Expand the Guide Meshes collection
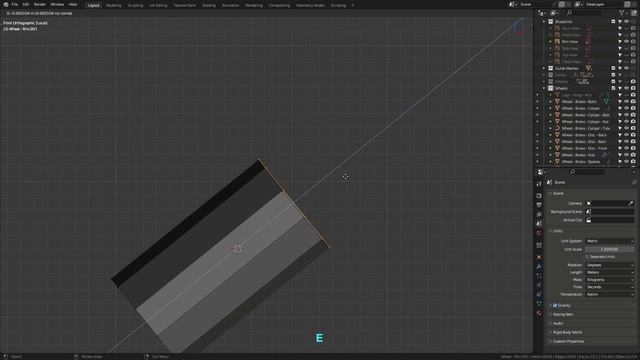Image resolution: width=640 pixels, height=360 pixels. tap(544, 68)
